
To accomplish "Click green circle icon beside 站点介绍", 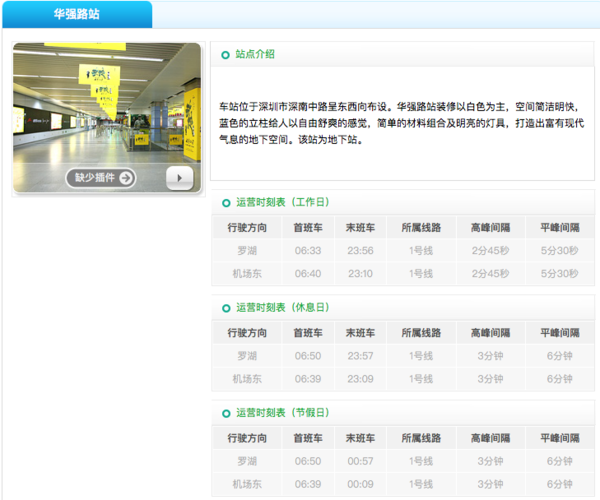I will pos(225,55).
